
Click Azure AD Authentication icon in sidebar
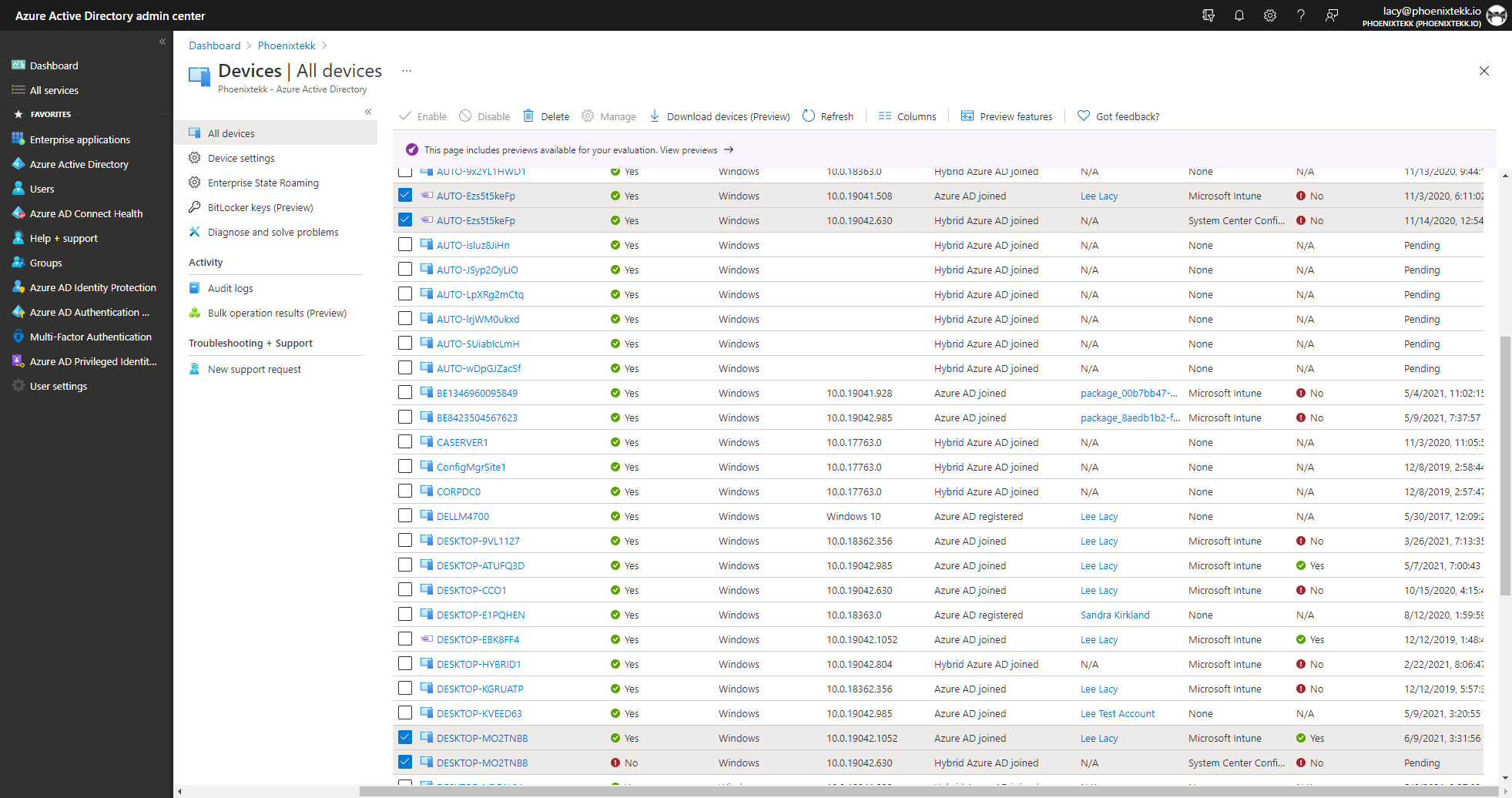[x=18, y=312]
